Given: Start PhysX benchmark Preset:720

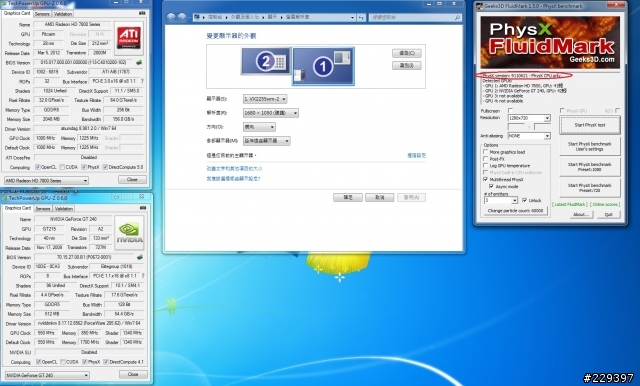Looking at the screenshot, I should click(590, 187).
